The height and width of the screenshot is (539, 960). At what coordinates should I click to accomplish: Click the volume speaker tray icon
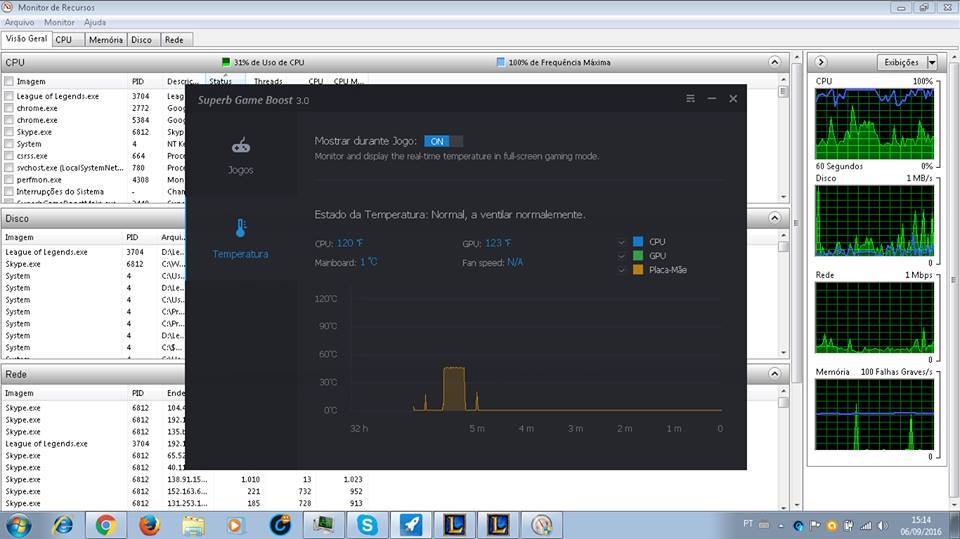[x=882, y=526]
